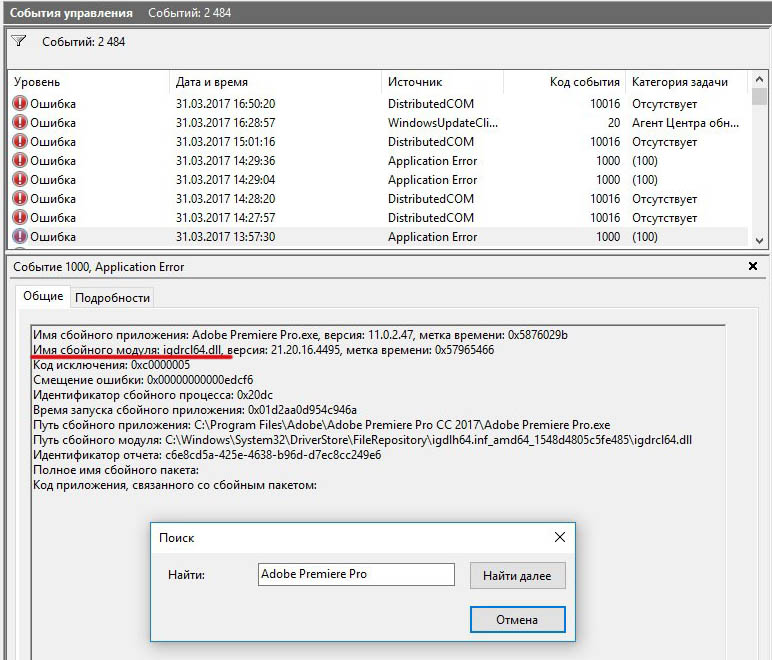Image resolution: width=772 pixels, height=660 pixels.
Task: Sort by Источник column header
Action: tap(442, 82)
